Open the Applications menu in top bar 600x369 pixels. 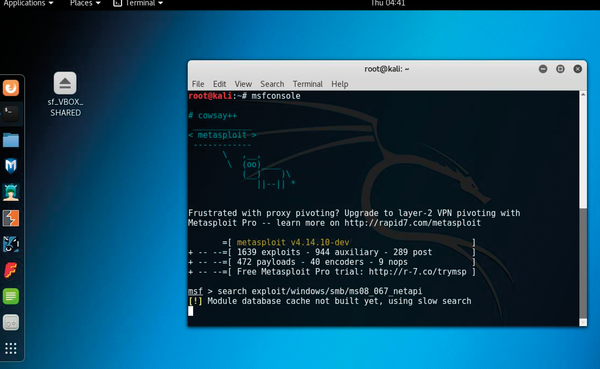pos(28,3)
